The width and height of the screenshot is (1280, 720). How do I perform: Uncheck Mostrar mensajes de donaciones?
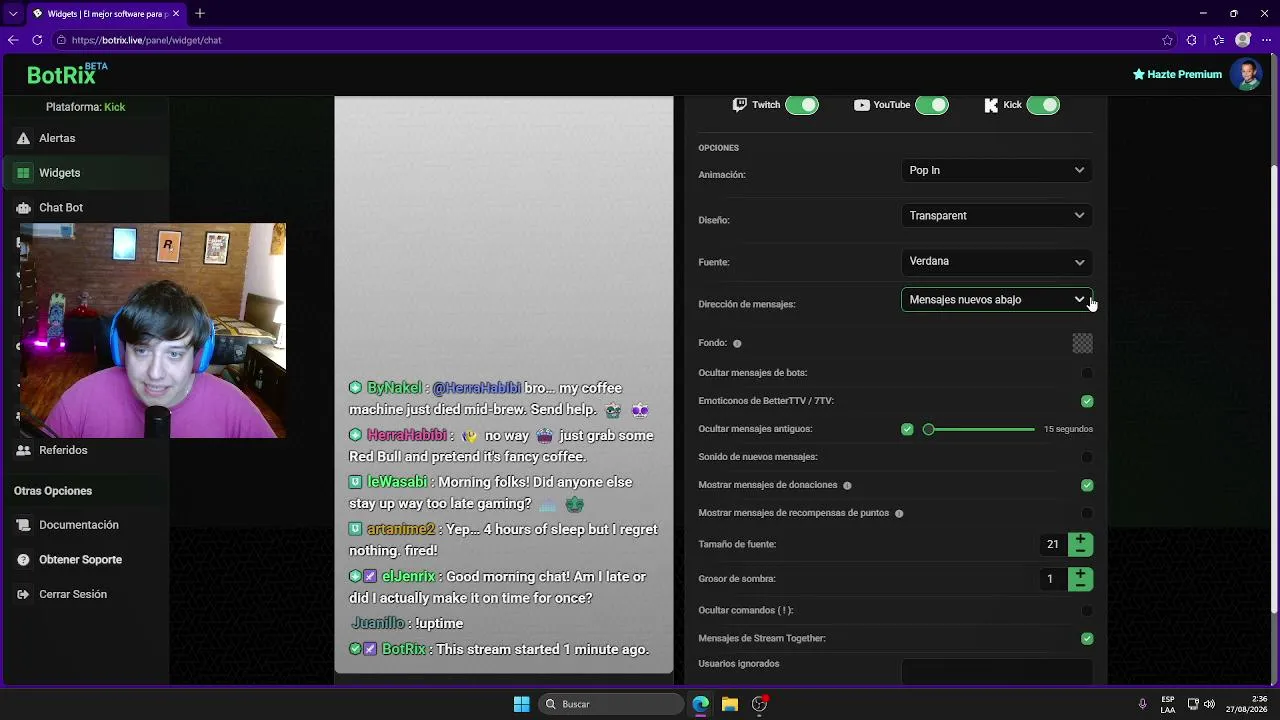tap(1087, 485)
